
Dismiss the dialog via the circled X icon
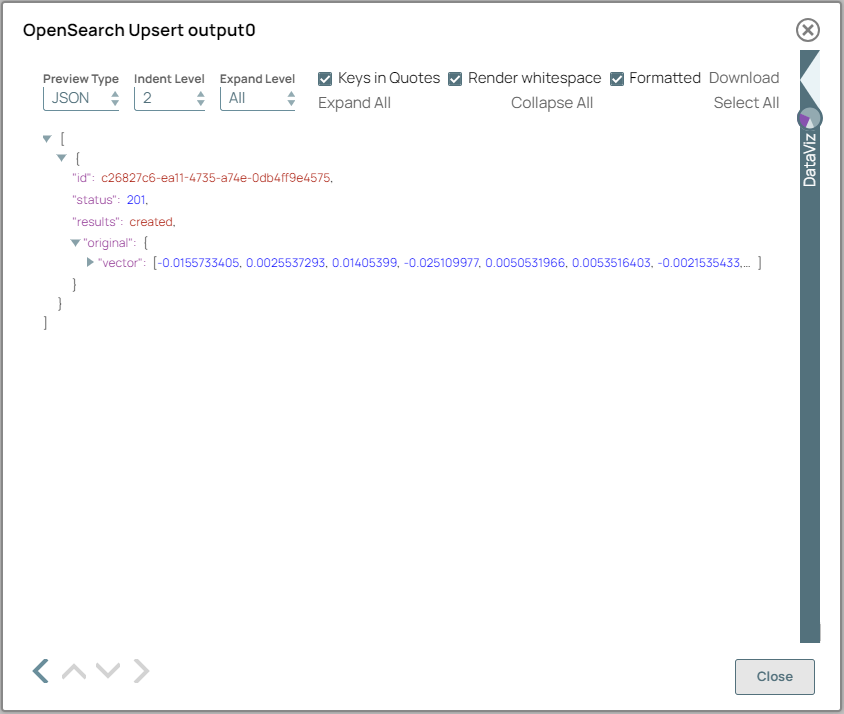[807, 30]
